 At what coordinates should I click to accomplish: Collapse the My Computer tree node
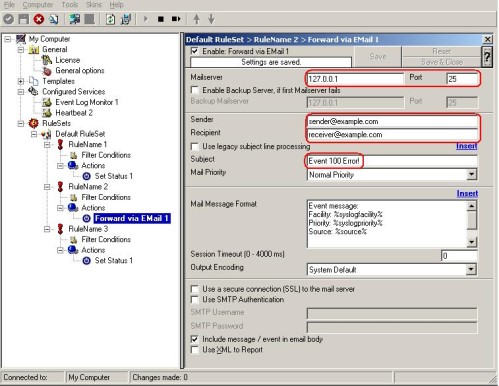[x=8, y=39]
